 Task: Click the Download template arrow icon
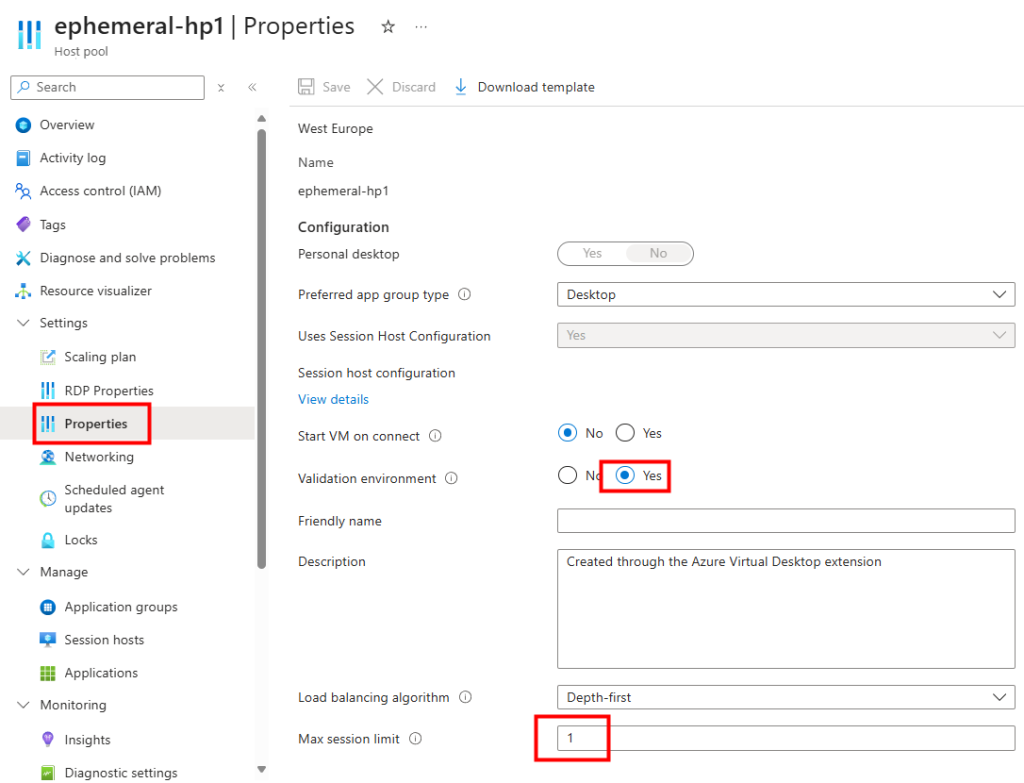coord(460,87)
